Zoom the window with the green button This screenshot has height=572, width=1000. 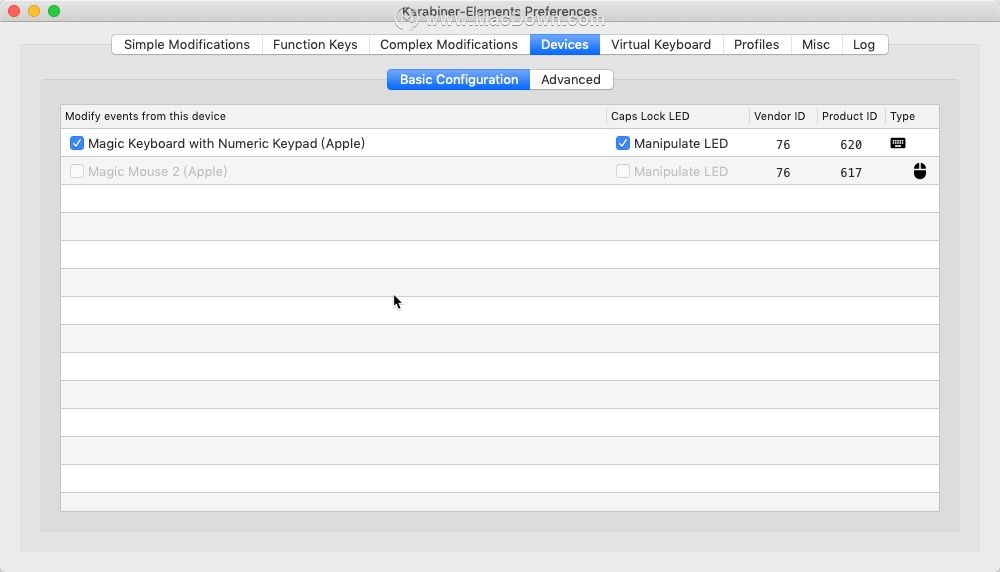(x=54, y=11)
